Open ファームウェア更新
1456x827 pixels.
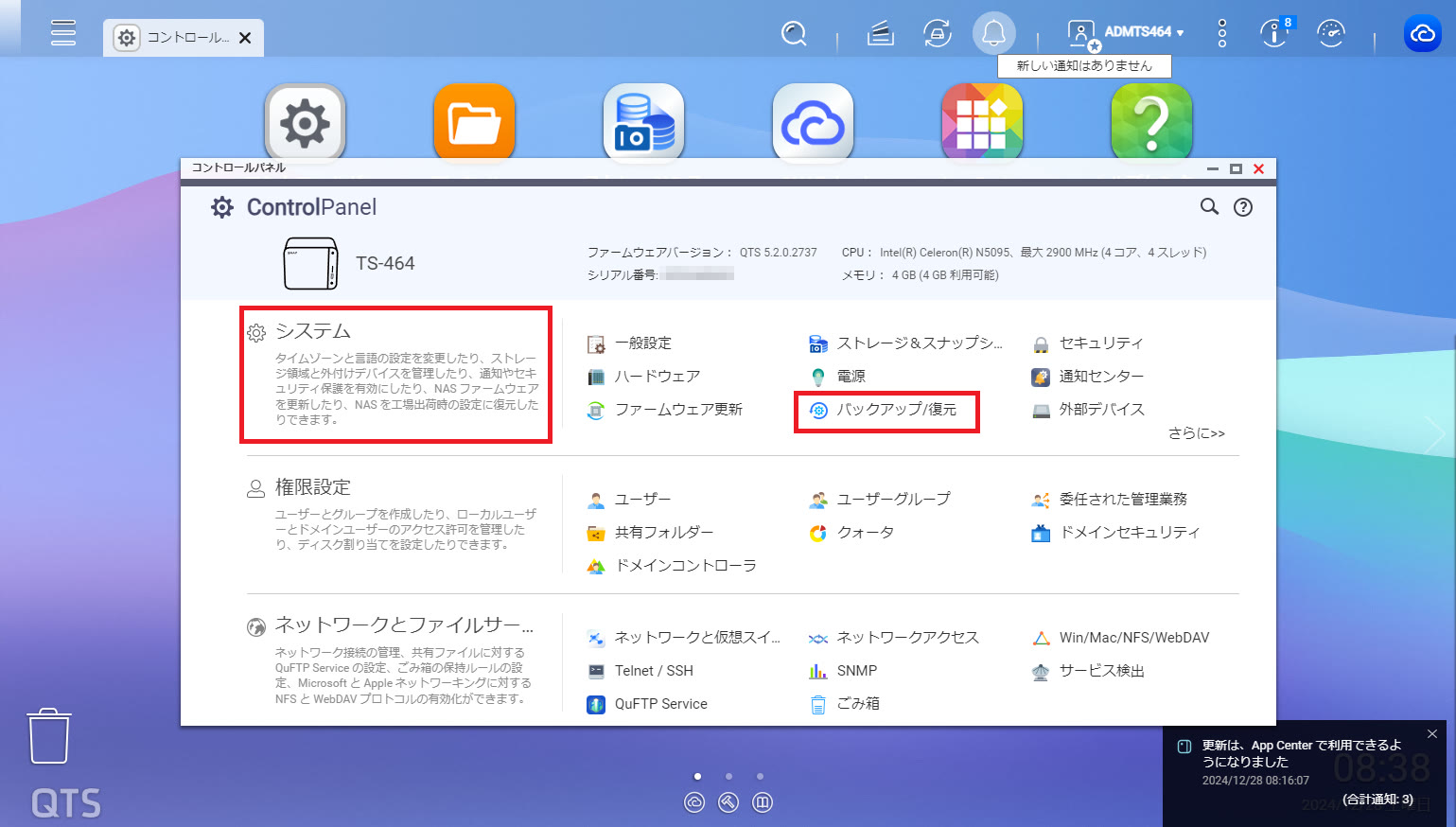tap(665, 410)
